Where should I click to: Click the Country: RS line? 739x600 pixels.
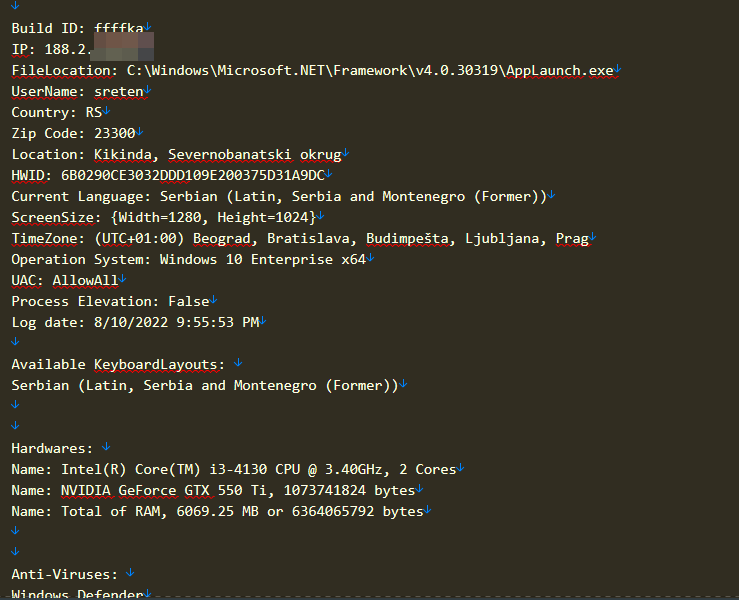tap(57, 113)
